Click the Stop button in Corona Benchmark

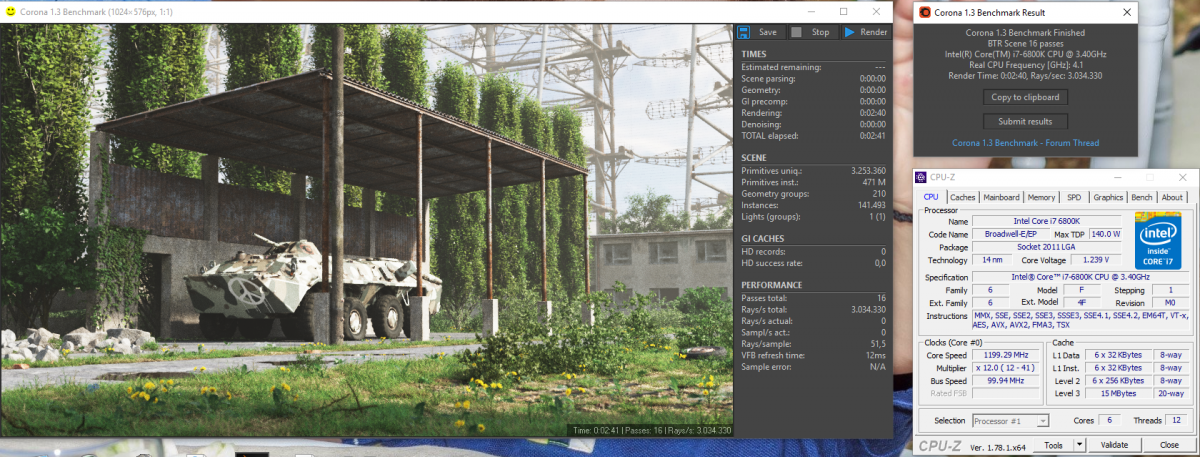[x=812, y=32]
